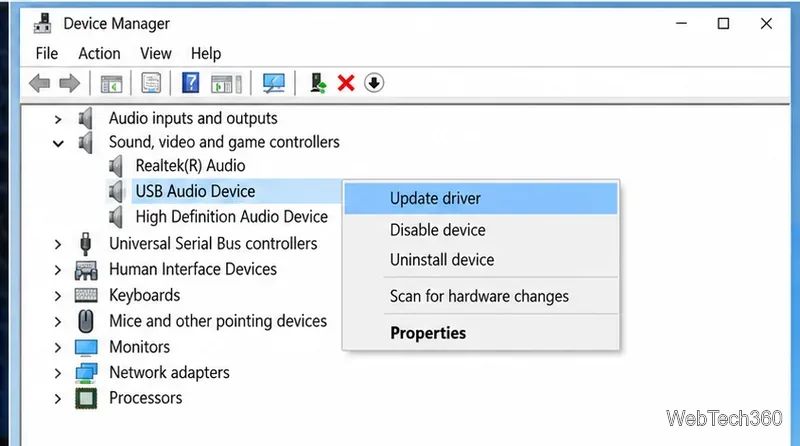Select USB Audio Device entry
The height and width of the screenshot is (446, 800).
pyautogui.click(x=195, y=191)
